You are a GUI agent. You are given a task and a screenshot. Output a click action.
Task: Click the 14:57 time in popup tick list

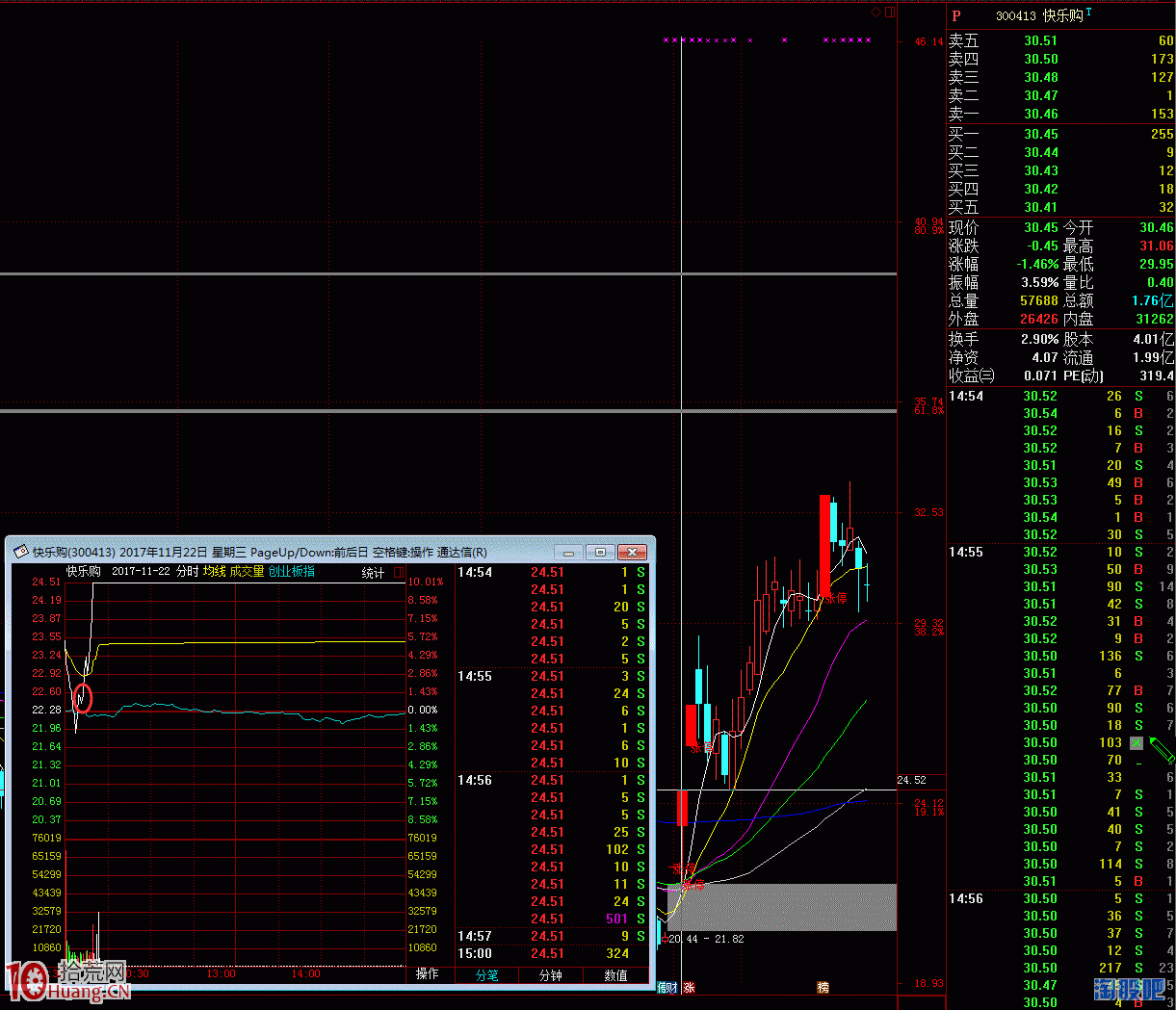(x=475, y=936)
